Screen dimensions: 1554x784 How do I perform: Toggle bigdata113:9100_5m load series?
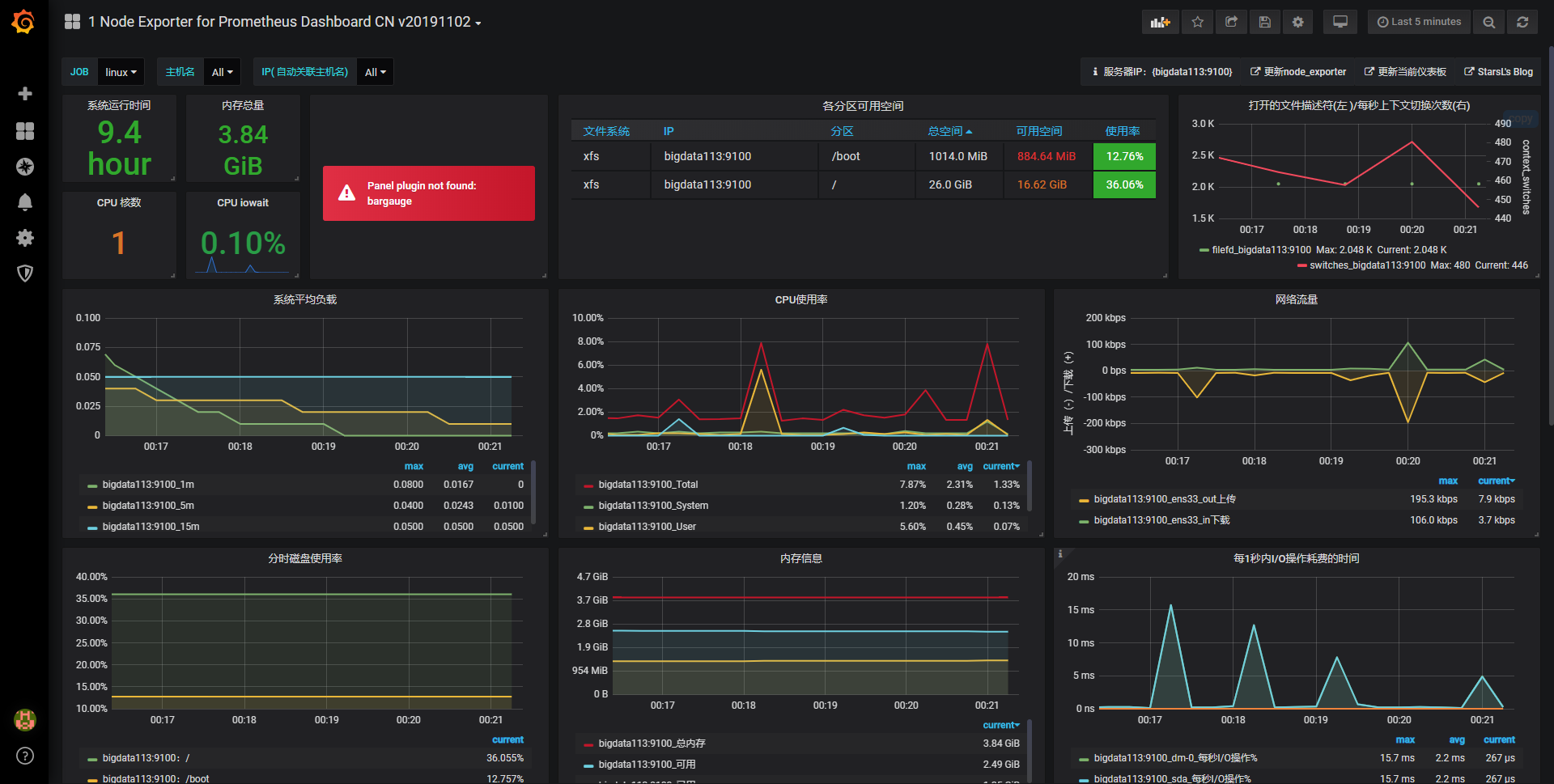(x=148, y=506)
